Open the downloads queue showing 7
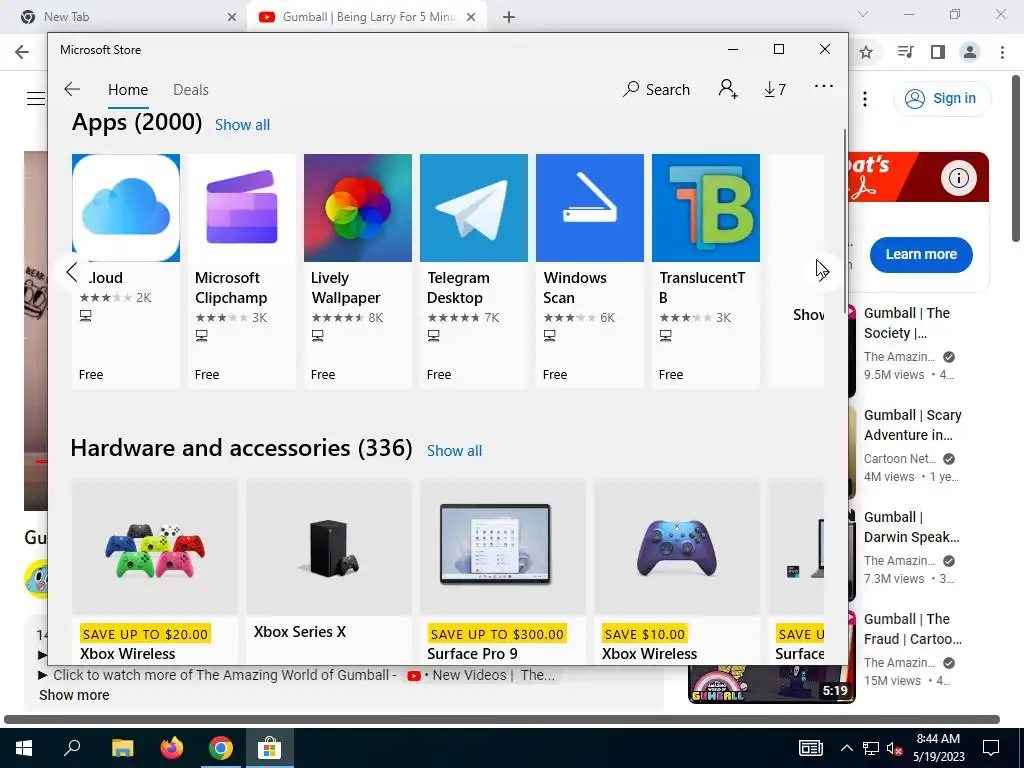Viewport: 1024px width, 768px height. (775, 89)
